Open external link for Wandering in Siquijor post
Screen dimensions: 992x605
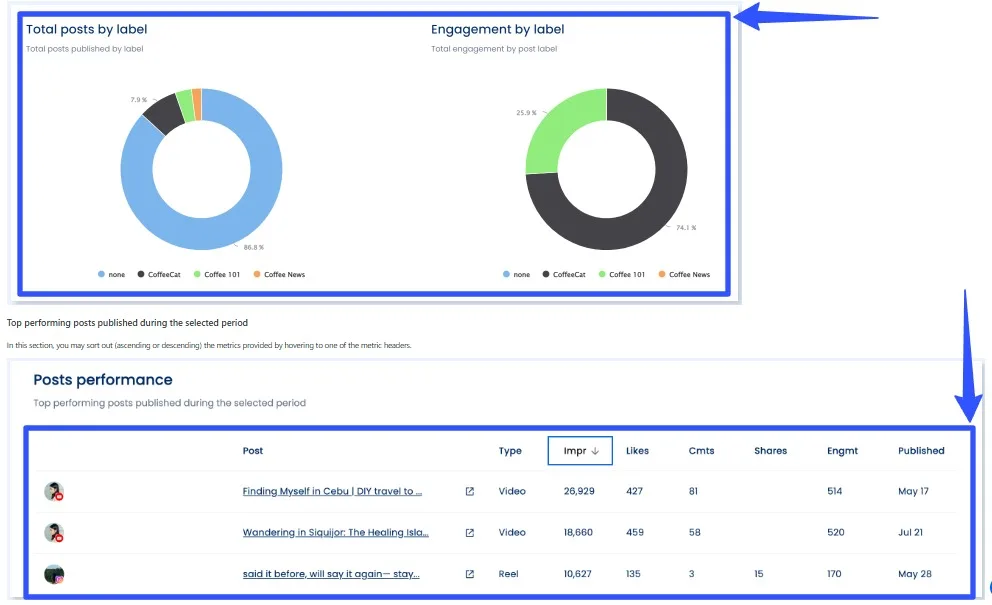click(470, 533)
